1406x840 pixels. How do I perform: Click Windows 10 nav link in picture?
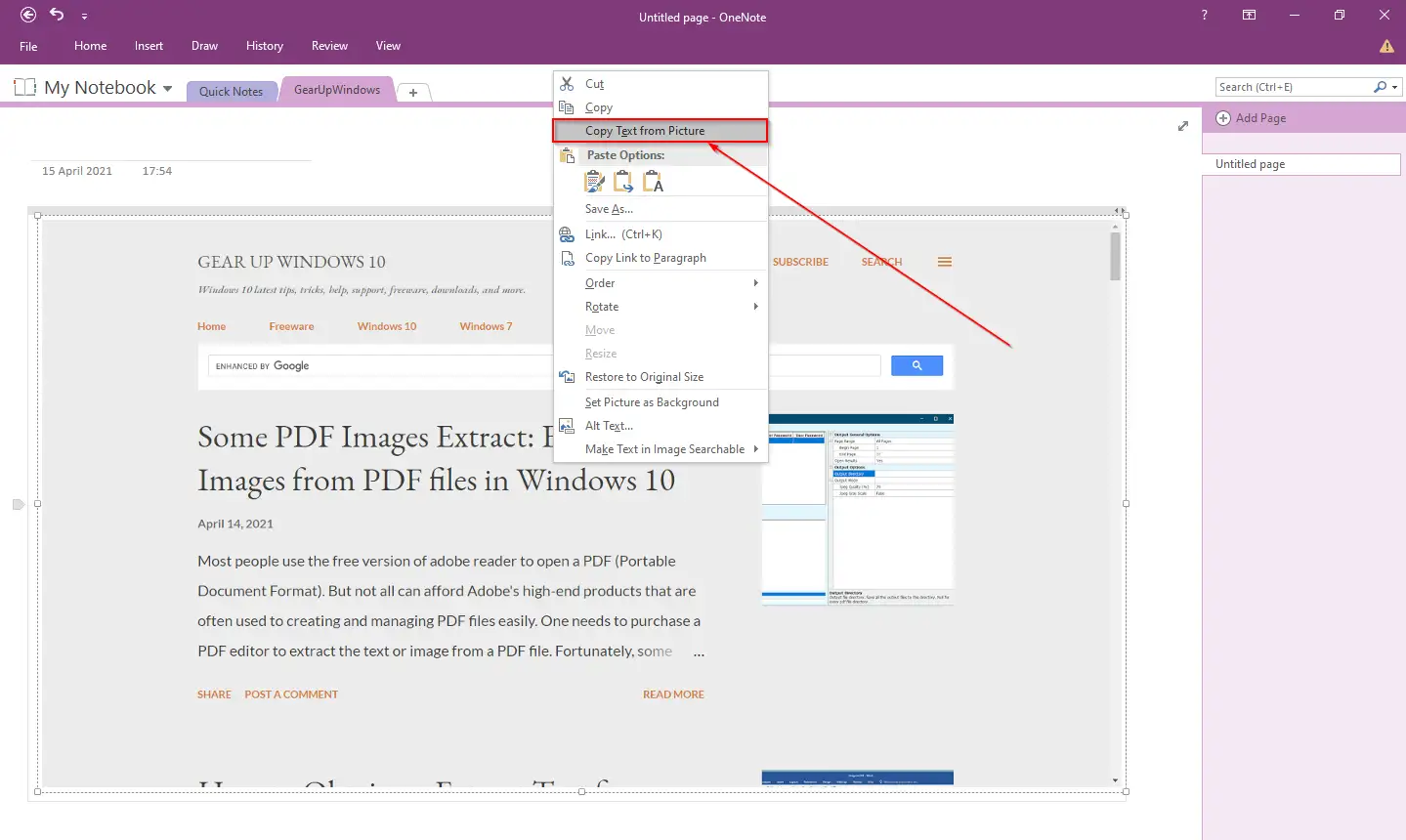pos(387,326)
